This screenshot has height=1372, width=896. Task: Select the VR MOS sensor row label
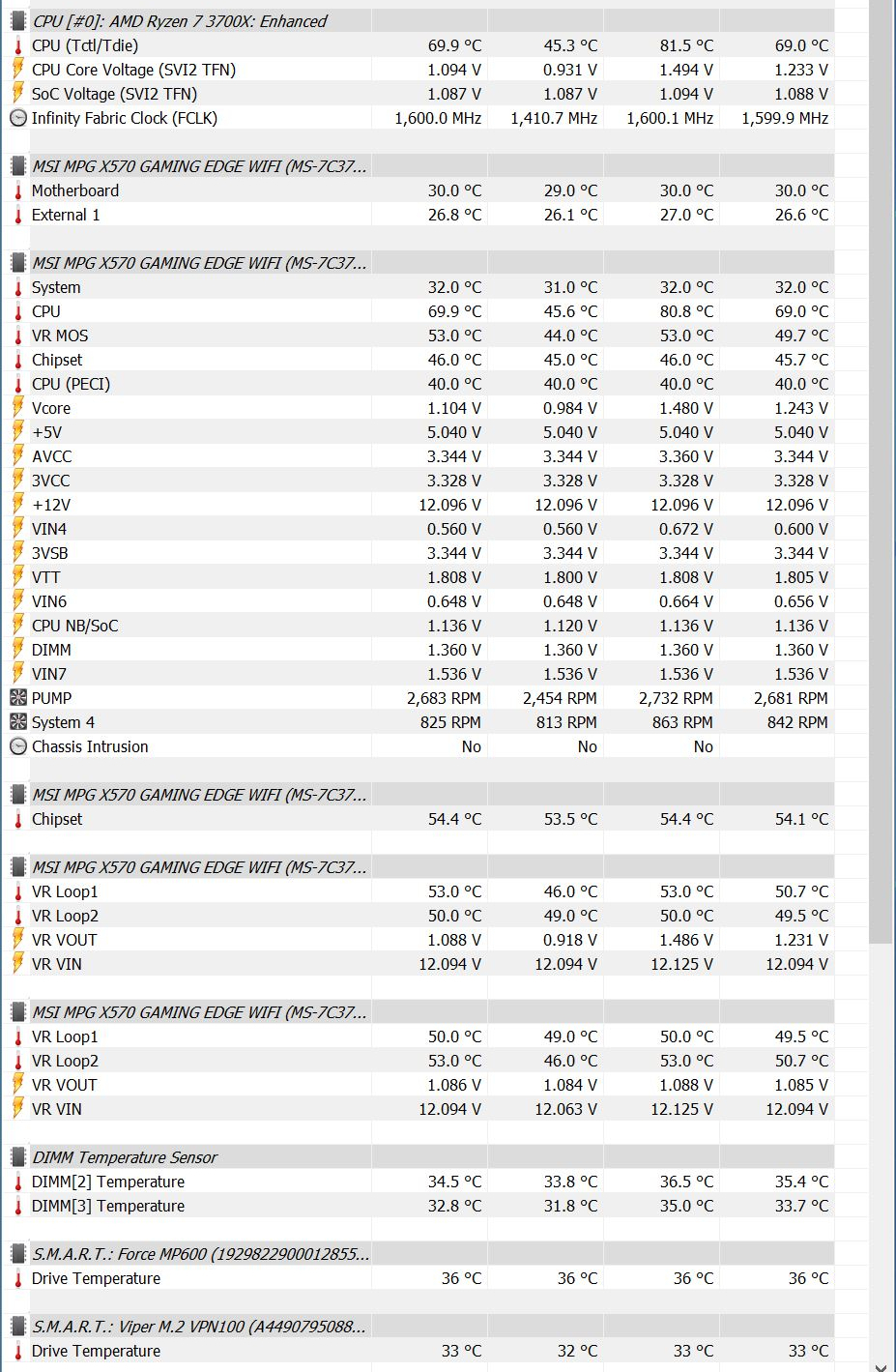pos(60,336)
